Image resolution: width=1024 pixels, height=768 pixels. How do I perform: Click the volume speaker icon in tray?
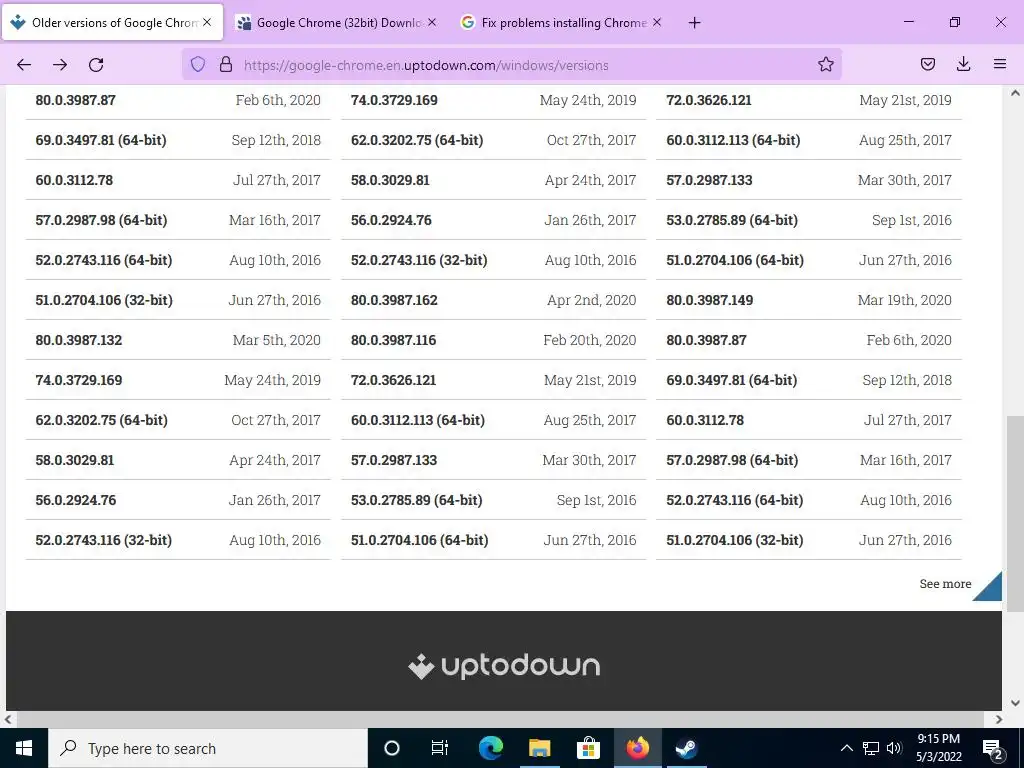(894, 748)
